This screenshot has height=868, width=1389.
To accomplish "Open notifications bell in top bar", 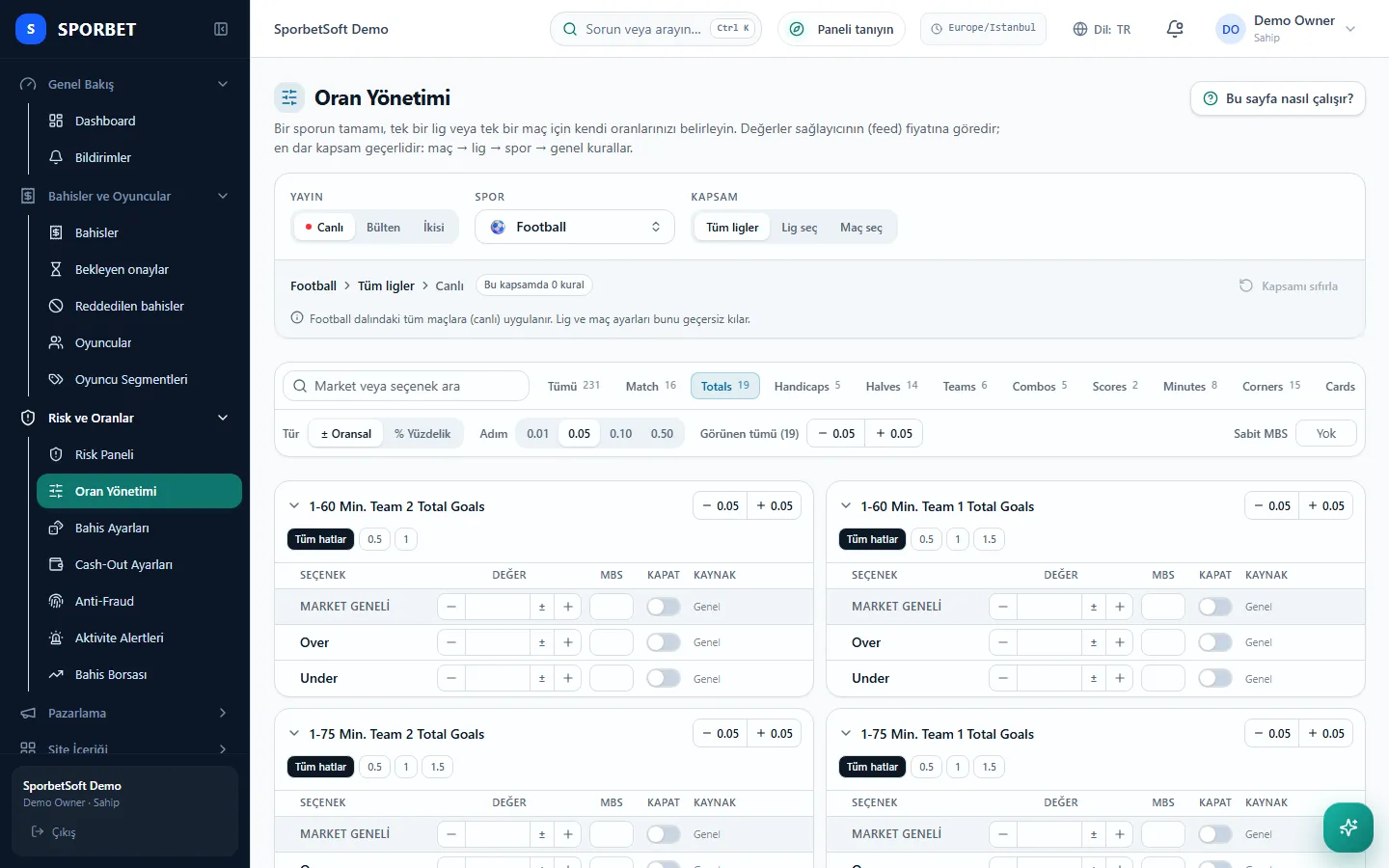I will point(1175,29).
